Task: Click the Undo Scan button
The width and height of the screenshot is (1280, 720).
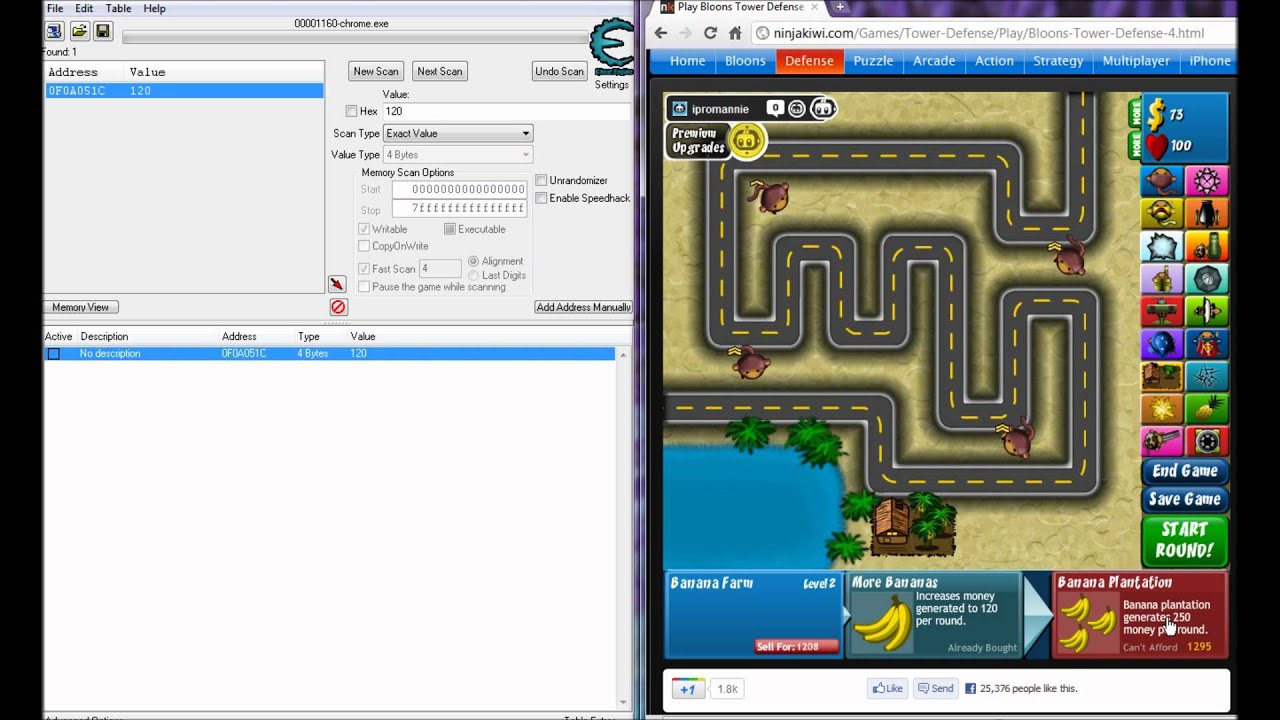Action: [x=560, y=71]
